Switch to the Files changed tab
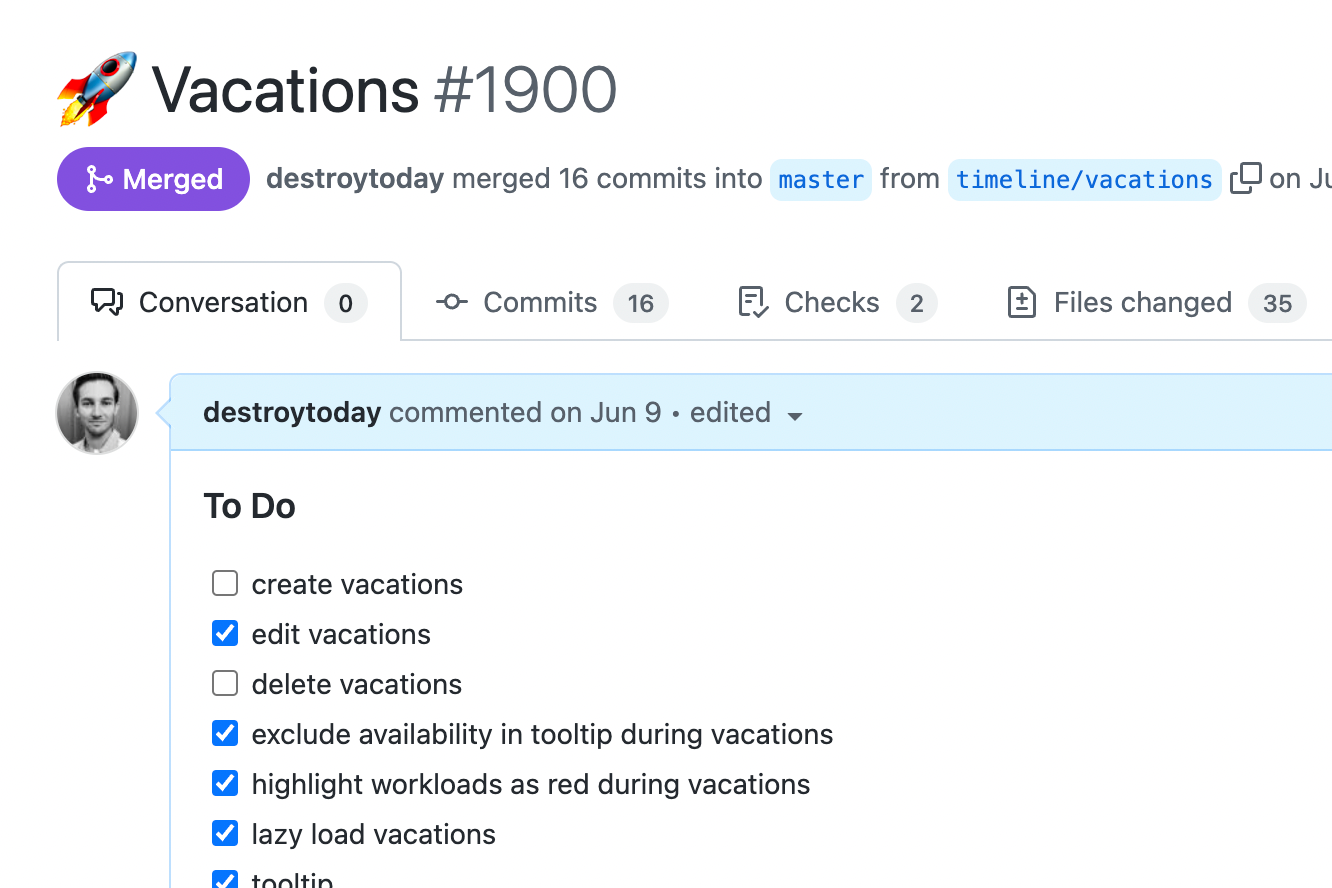Image resolution: width=1332 pixels, height=888 pixels. pyautogui.click(x=1156, y=302)
